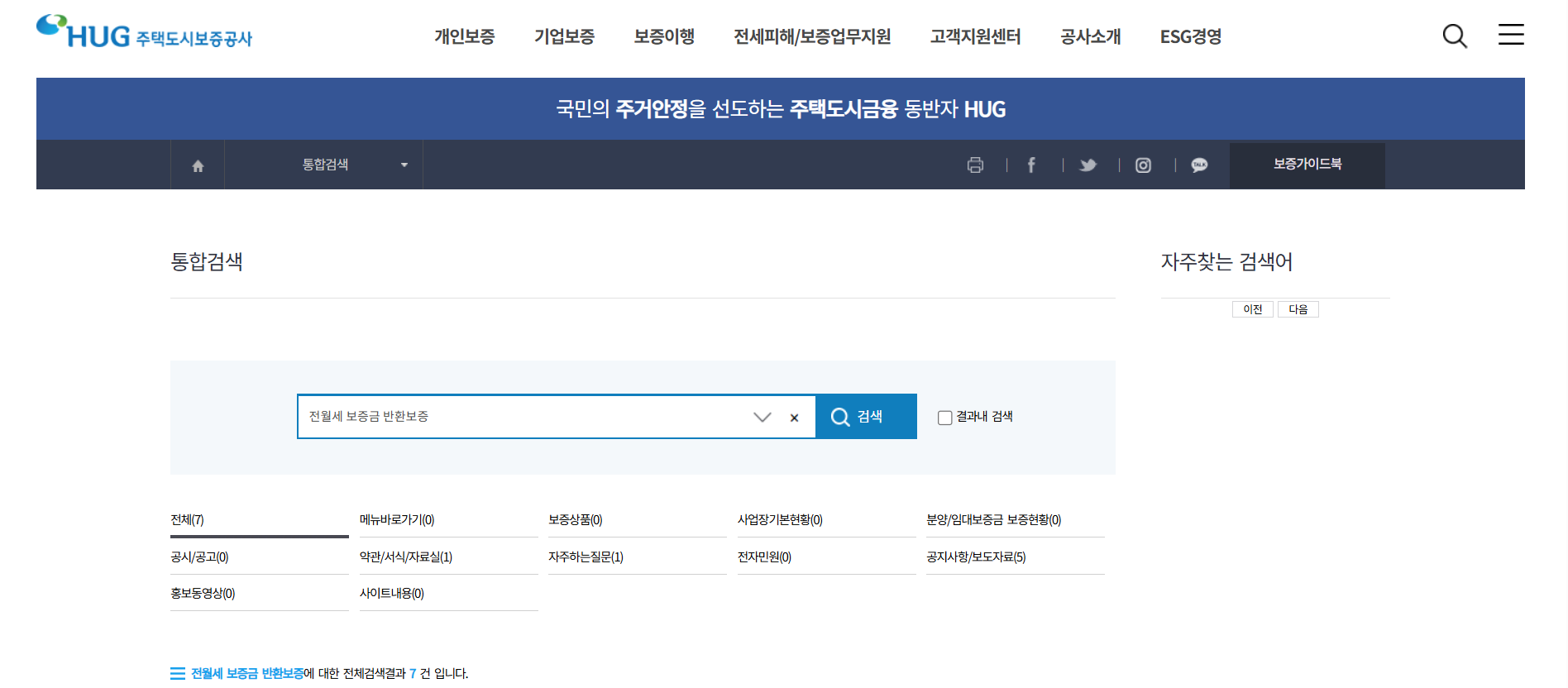Go to home via house icon
Image resolution: width=1568 pixels, height=688 pixels.
tap(198, 165)
